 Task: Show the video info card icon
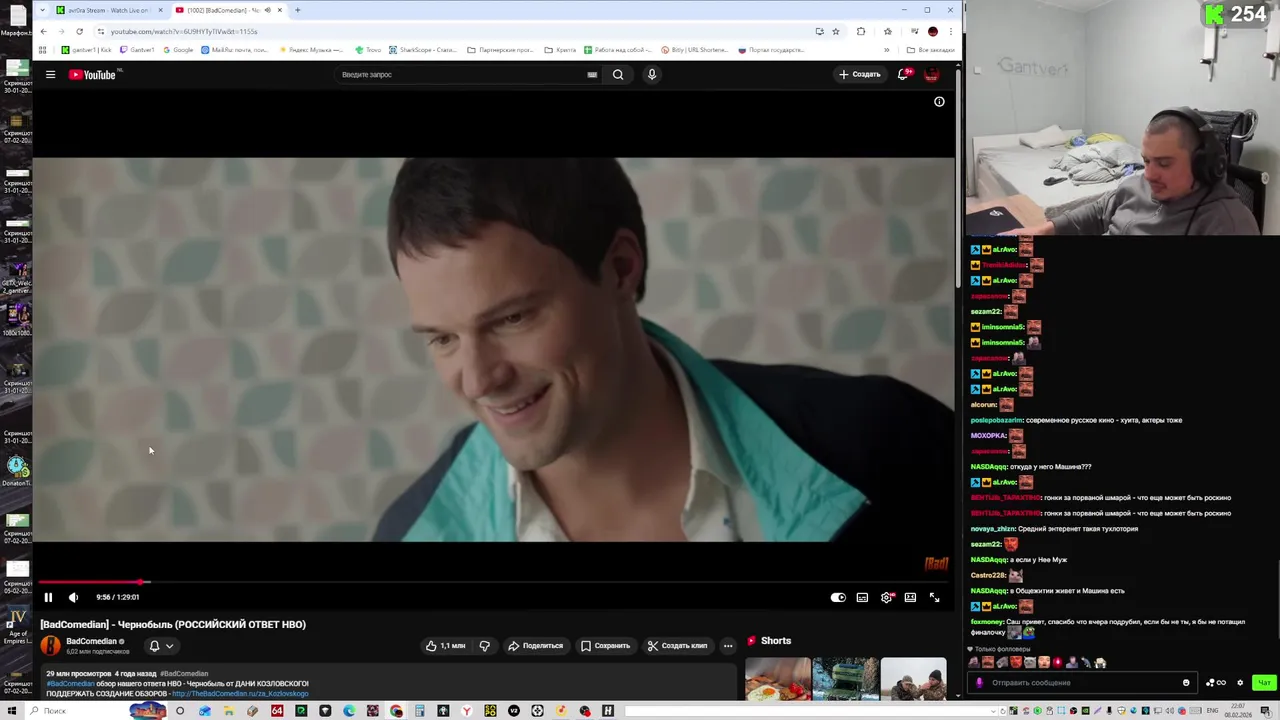939,101
